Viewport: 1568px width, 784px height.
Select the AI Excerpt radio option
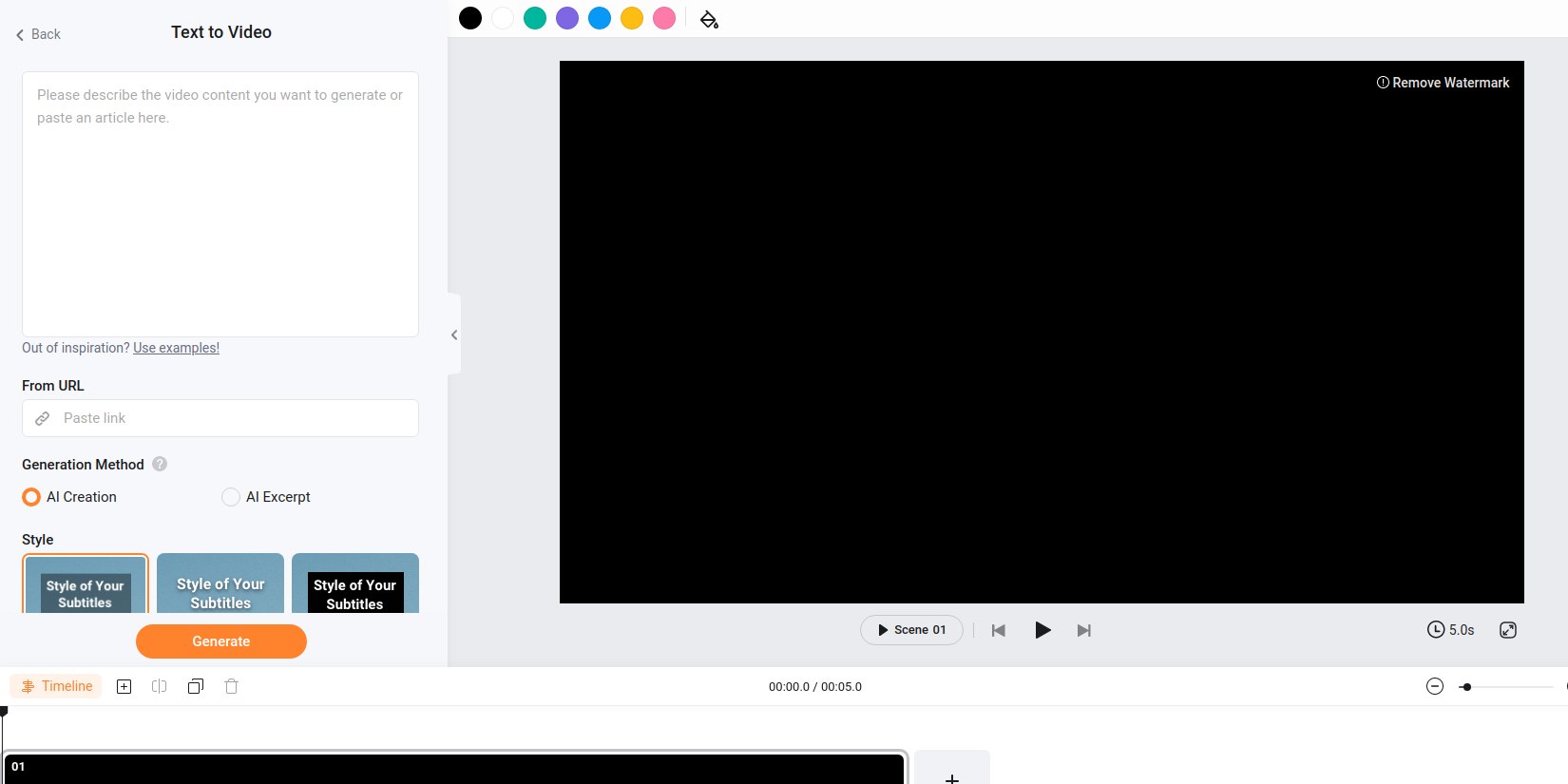[231, 497]
